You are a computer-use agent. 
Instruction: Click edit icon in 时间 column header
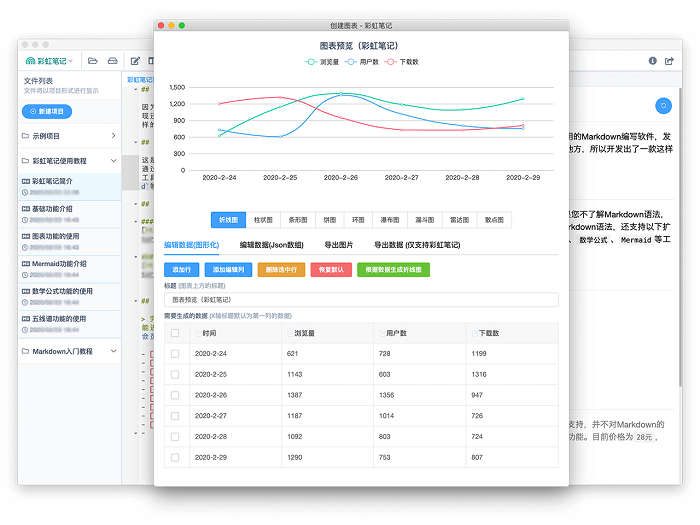tap(198, 333)
